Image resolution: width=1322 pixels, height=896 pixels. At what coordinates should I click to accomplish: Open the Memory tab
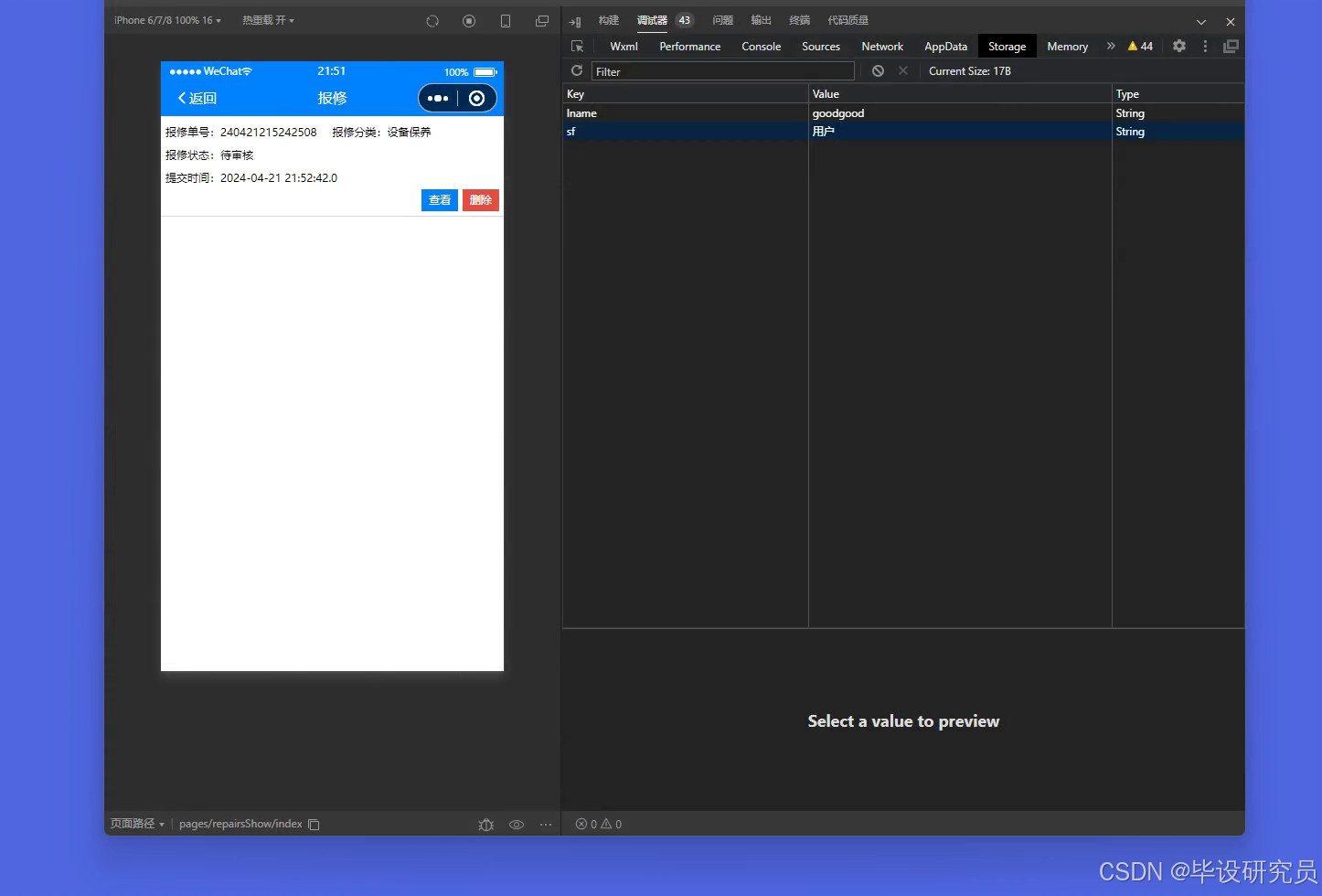1068,47
